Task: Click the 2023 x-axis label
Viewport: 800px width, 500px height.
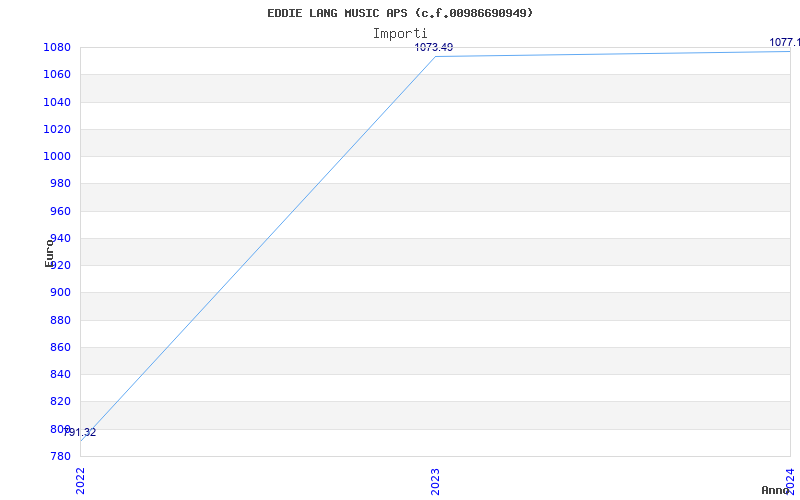Action: pyautogui.click(x=435, y=481)
